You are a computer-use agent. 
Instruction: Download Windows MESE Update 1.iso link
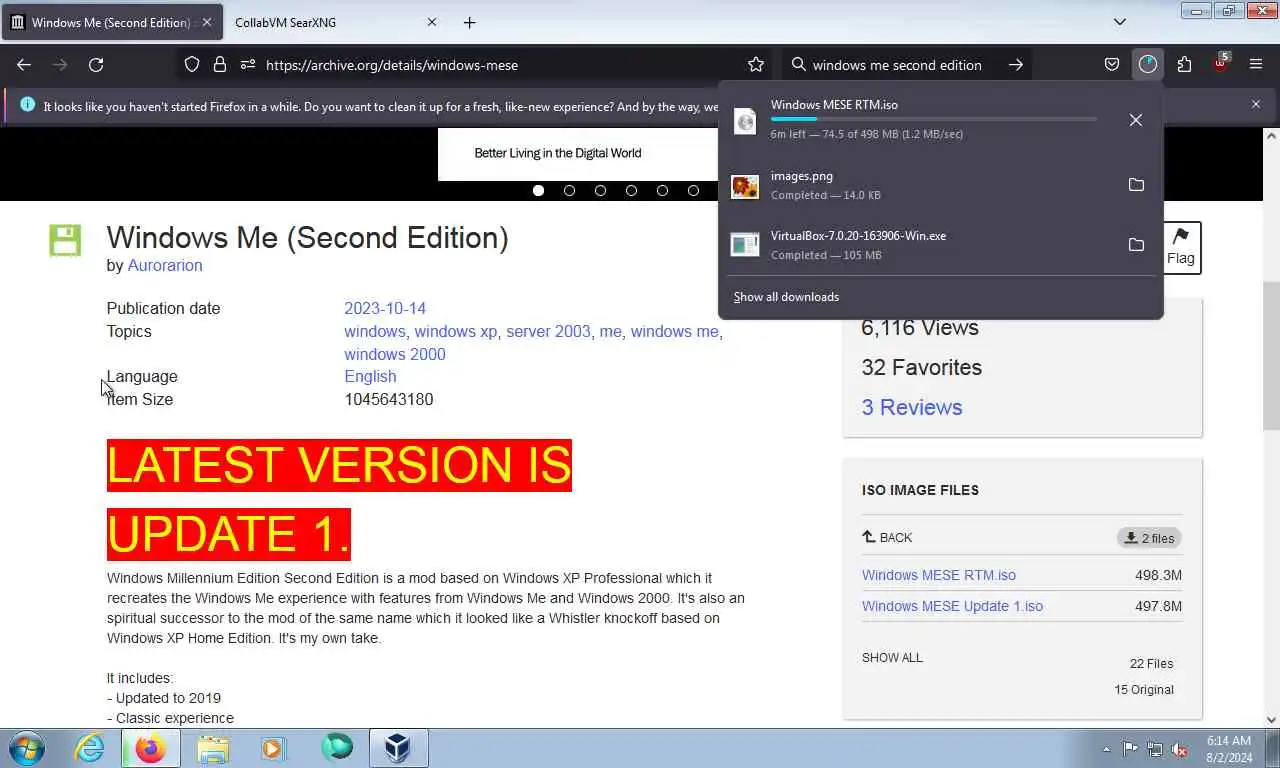952,606
